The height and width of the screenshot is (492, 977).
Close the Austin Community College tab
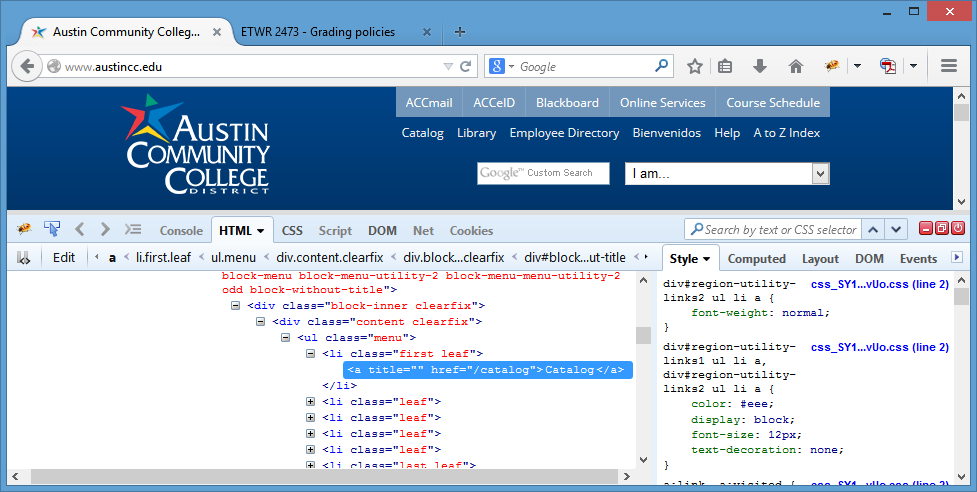(217, 32)
